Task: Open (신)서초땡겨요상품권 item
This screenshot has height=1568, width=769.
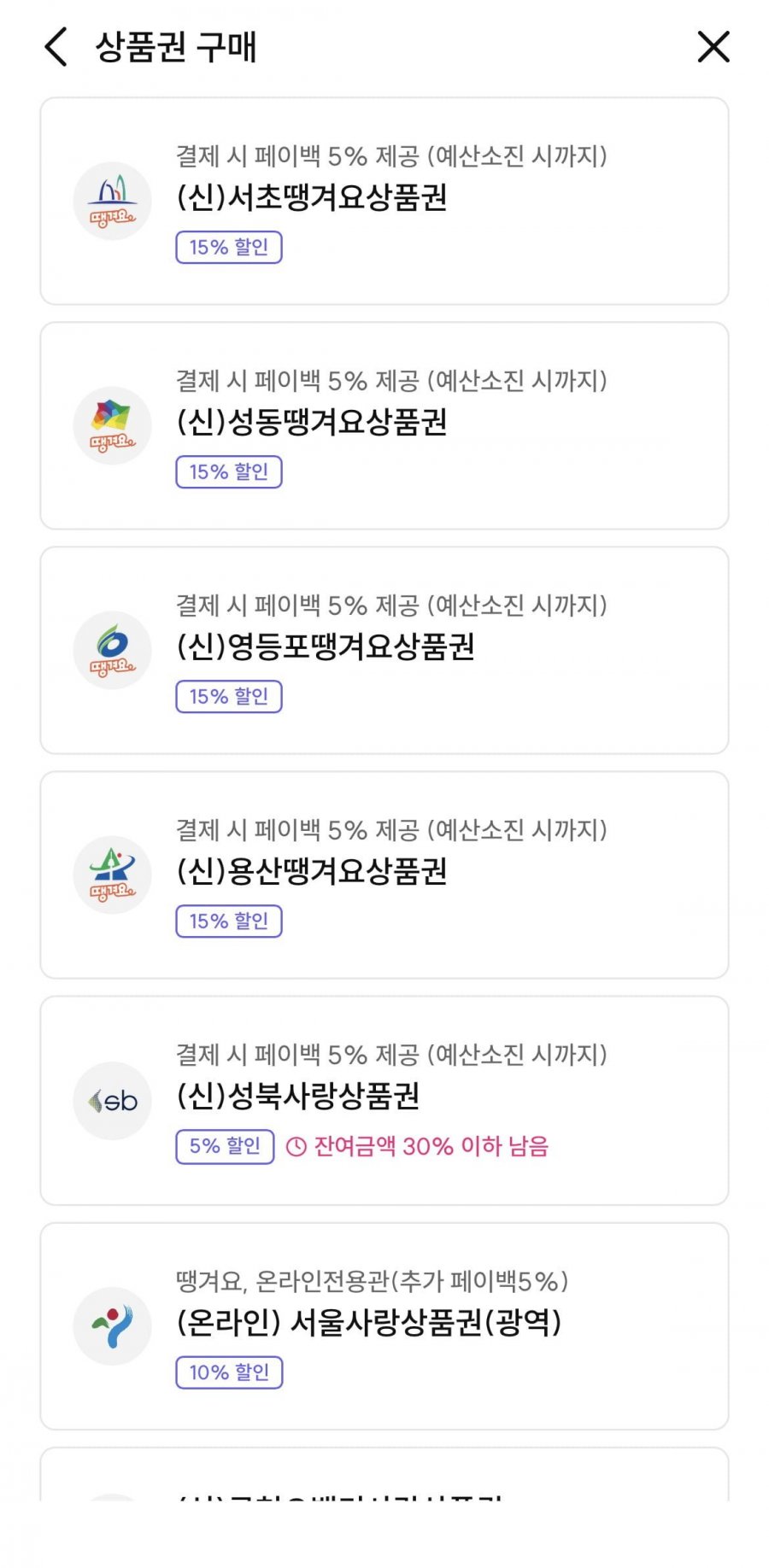Action: pyautogui.click(x=384, y=201)
